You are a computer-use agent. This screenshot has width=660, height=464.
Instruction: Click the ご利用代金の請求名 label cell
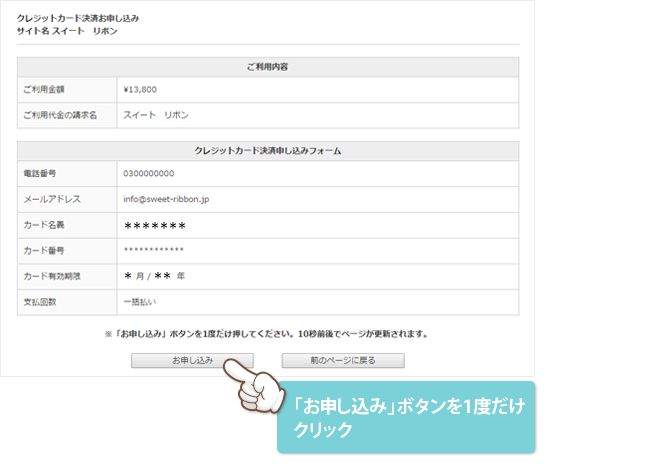(x=67, y=115)
